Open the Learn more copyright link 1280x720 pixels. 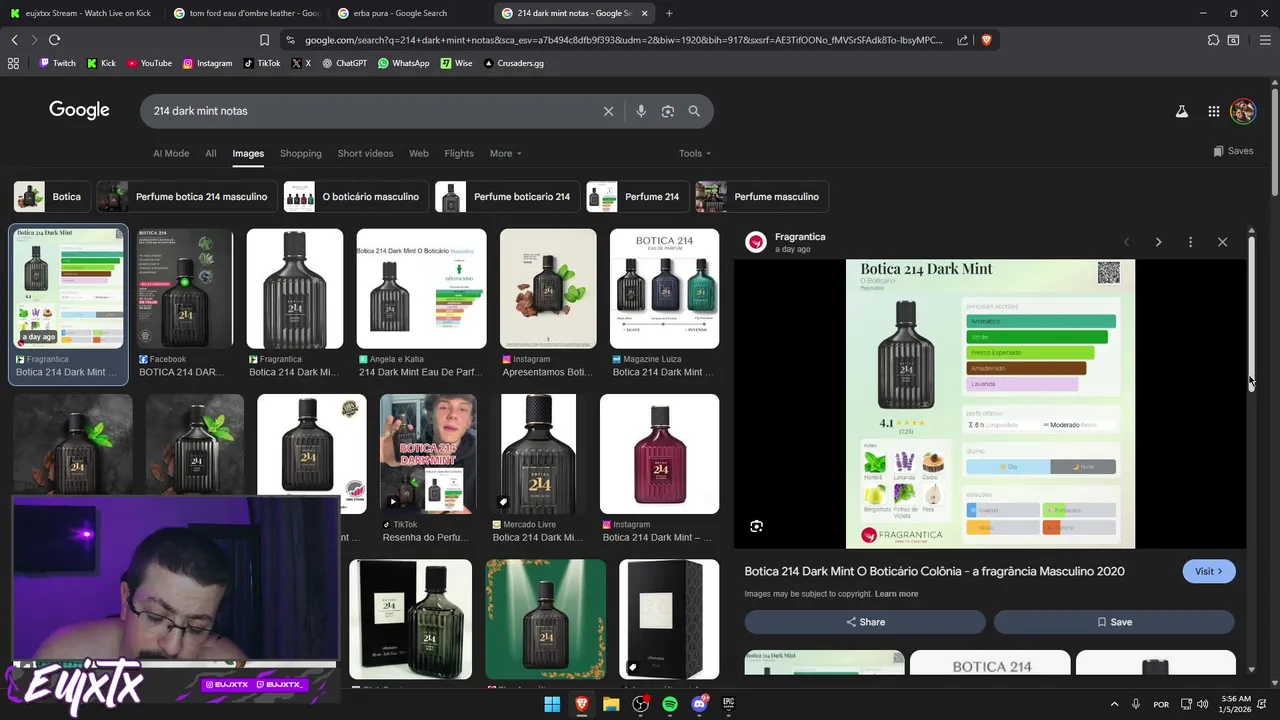[896, 594]
